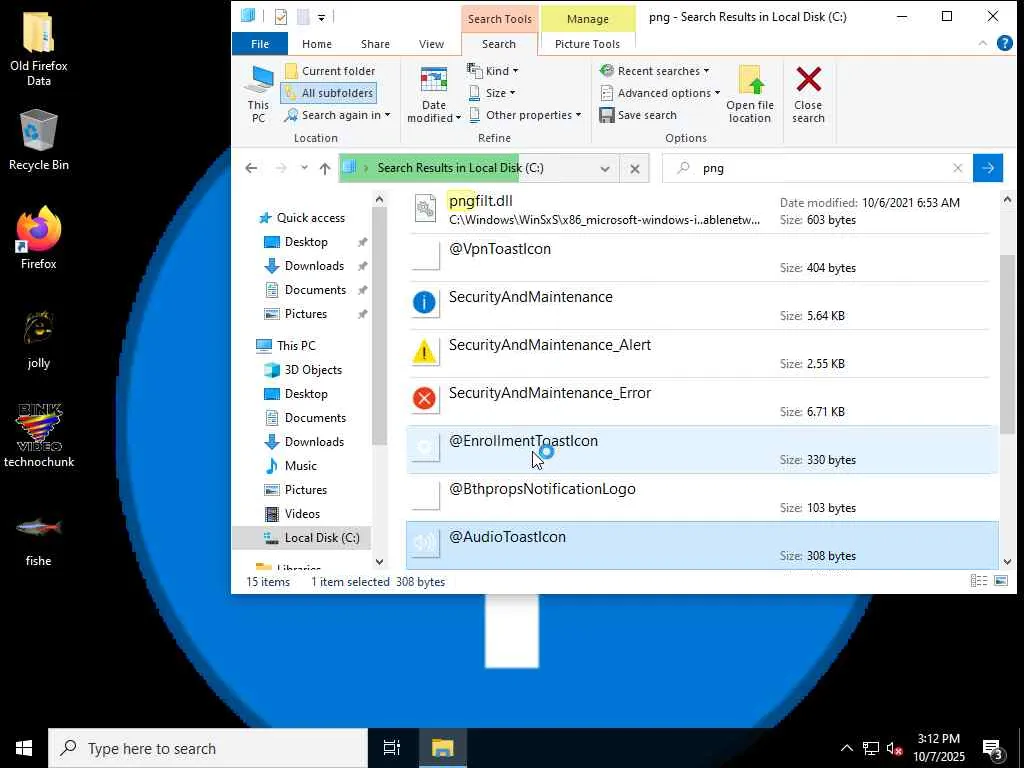Click the Task View taskbar icon
Image resolution: width=1024 pixels, height=768 pixels.
(x=392, y=748)
